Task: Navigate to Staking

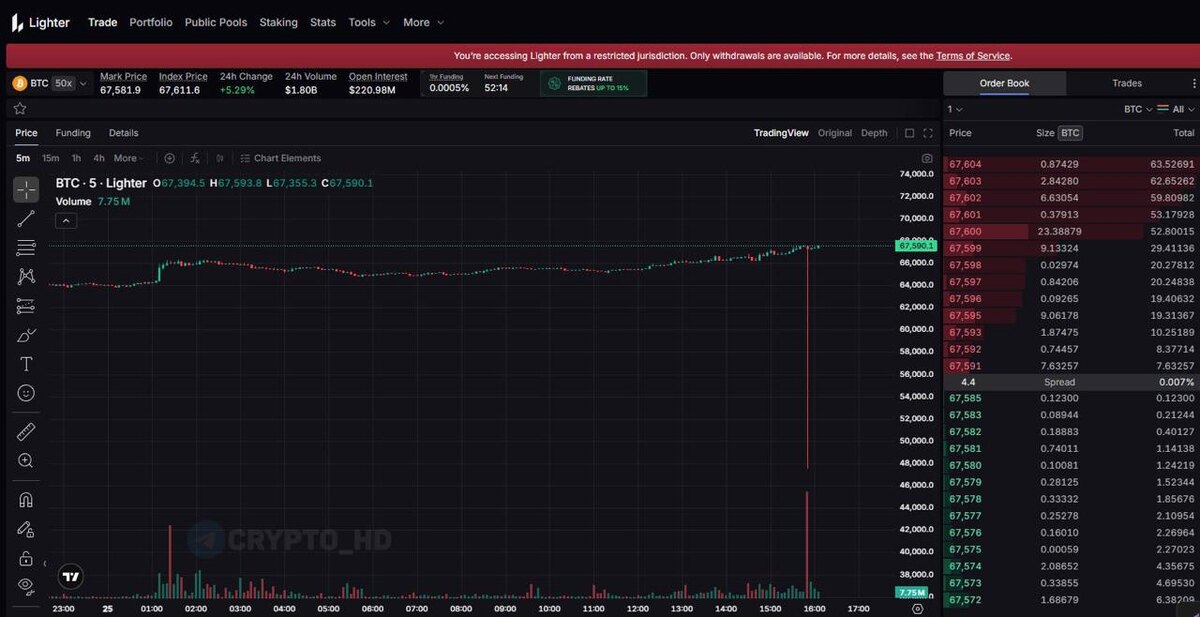Action: pos(278,22)
